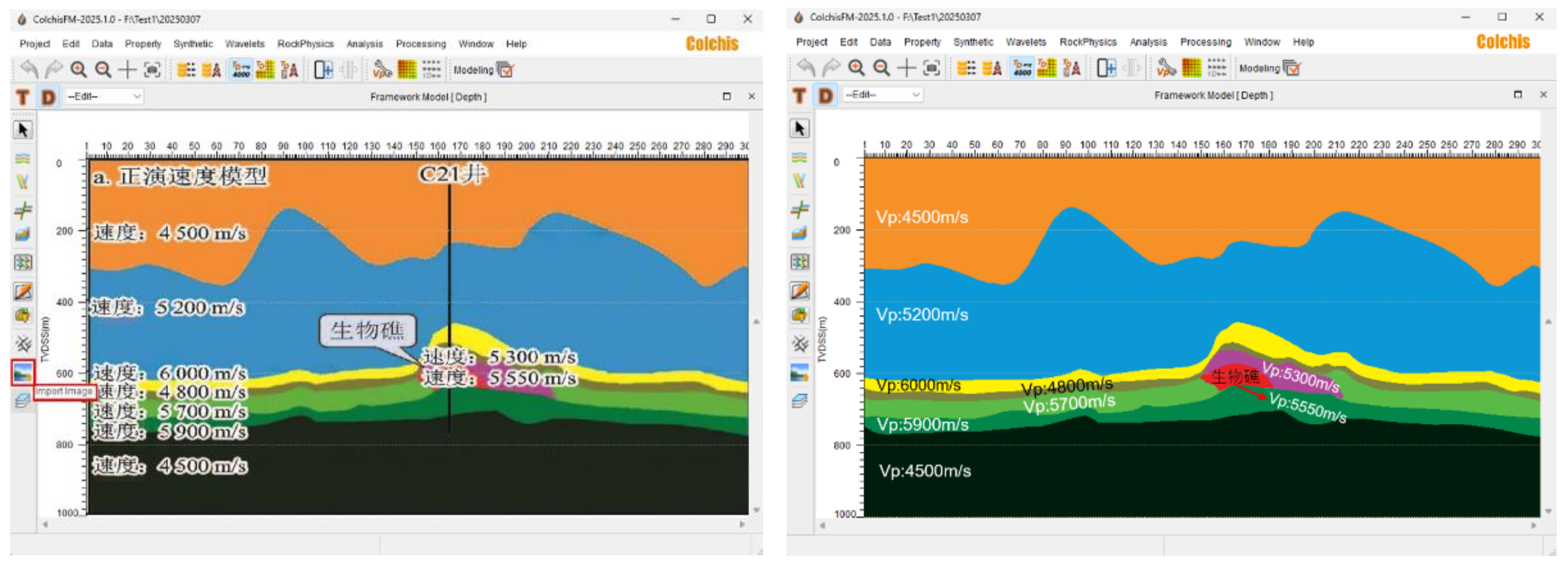Click dotted grid icon in right window toolbar
Screen dimensions: 1568x563
[1216, 67]
